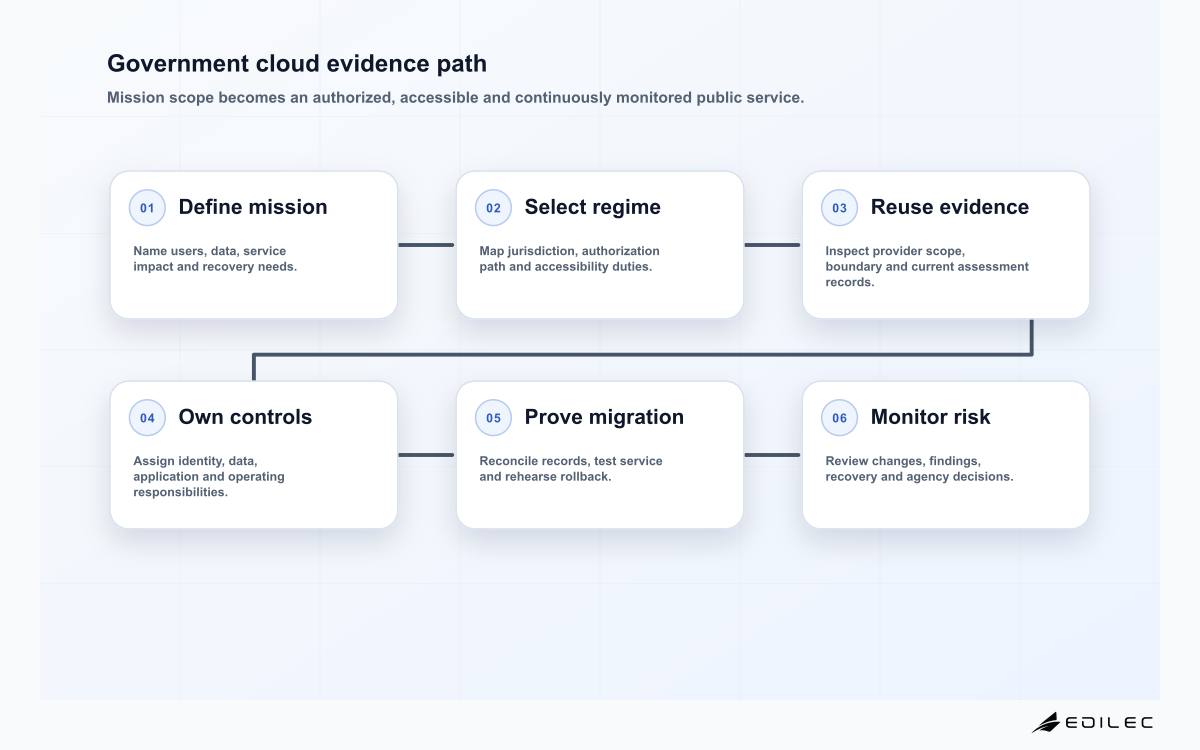The width and height of the screenshot is (1200, 750).
Task: Click the description 'Assign identity, data, application'
Action: pos(209,477)
